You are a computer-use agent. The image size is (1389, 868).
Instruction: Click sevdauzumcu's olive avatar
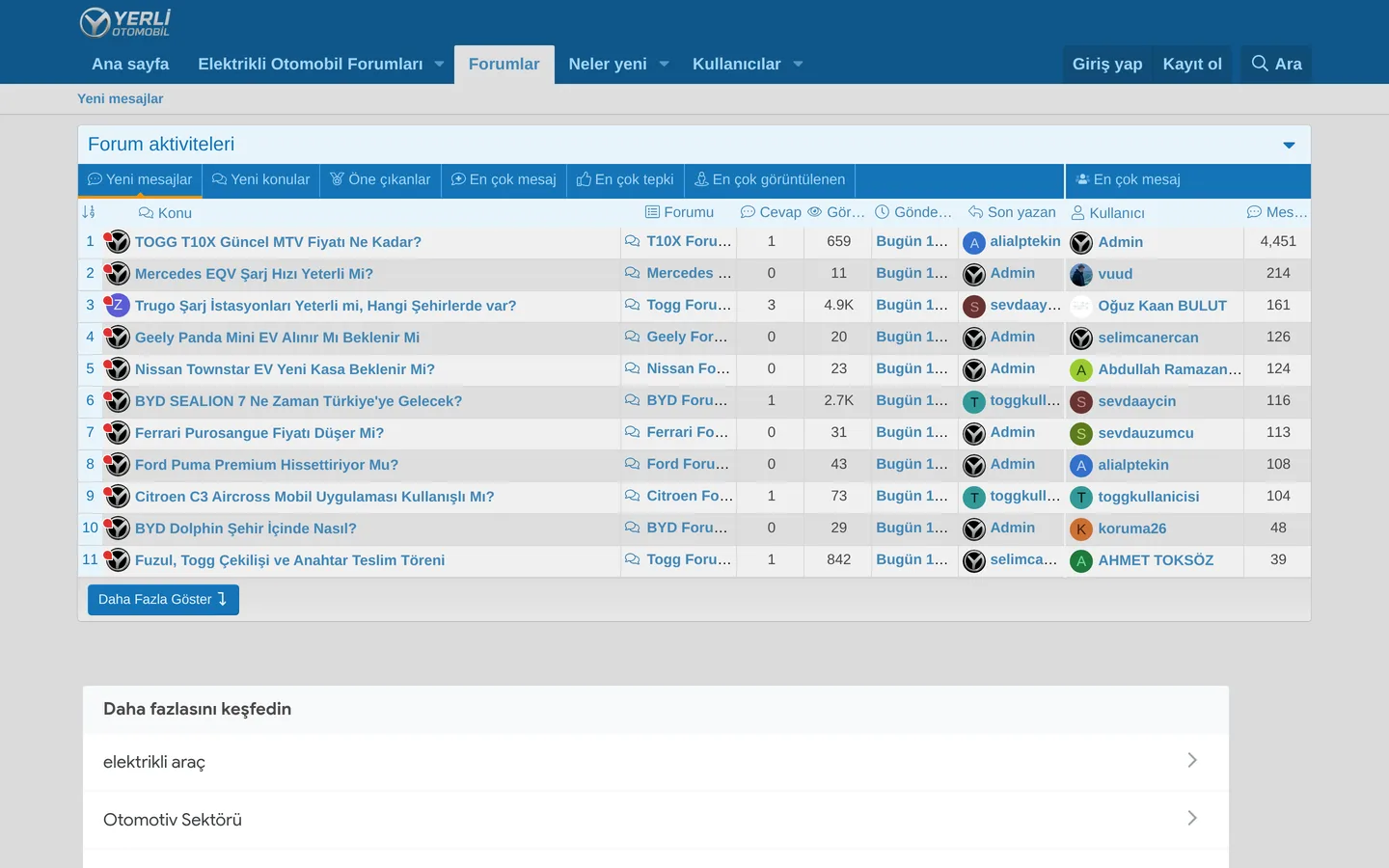click(1081, 434)
